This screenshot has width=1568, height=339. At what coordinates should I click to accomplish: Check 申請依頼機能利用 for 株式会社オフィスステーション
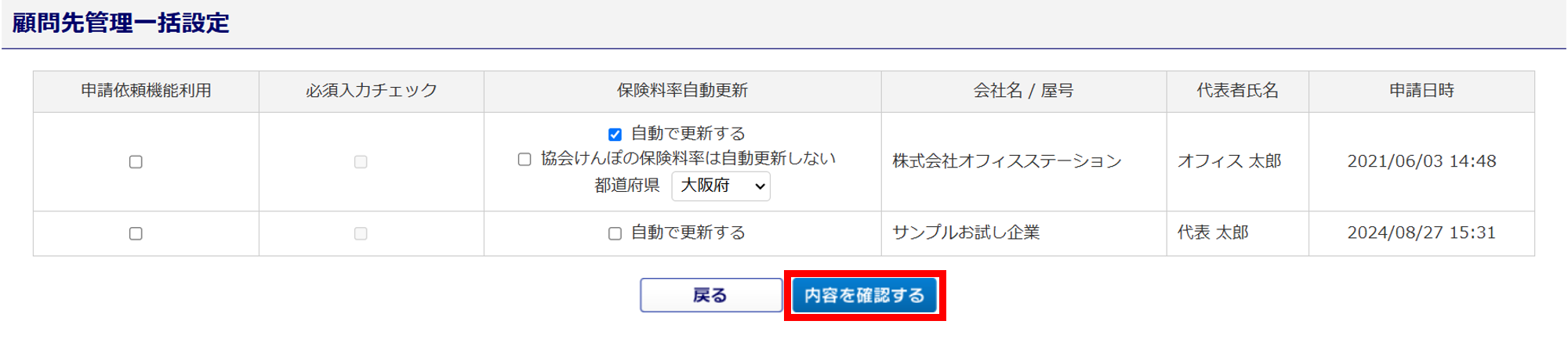click(x=136, y=162)
